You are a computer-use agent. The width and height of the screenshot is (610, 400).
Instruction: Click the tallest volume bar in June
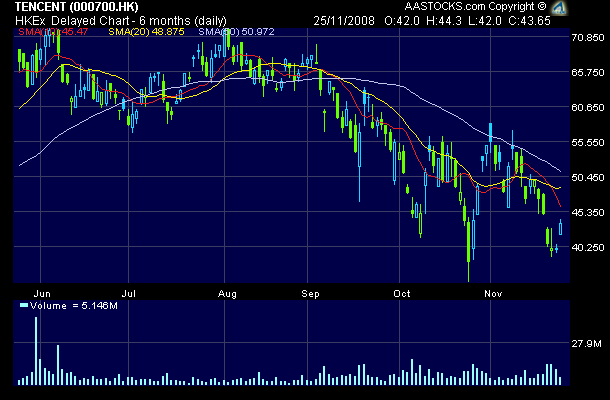(36, 351)
